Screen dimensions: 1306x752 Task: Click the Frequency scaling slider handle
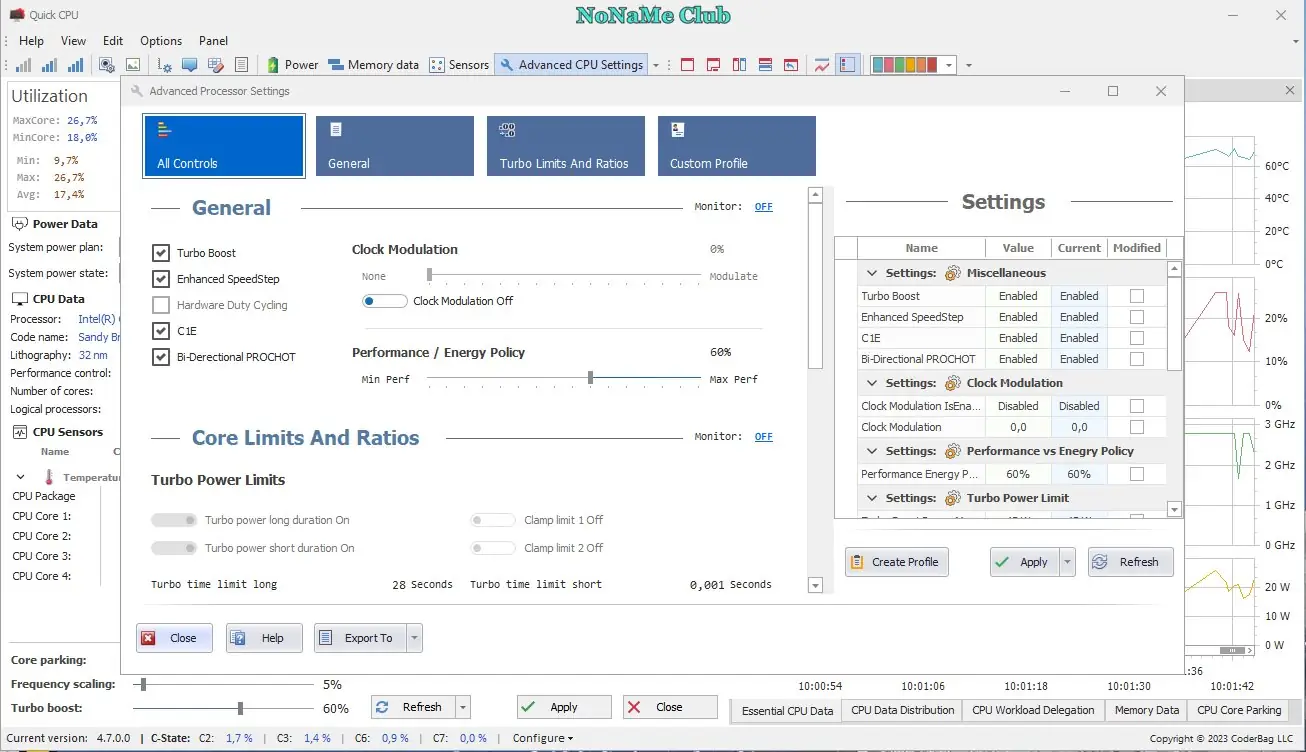tap(144, 684)
